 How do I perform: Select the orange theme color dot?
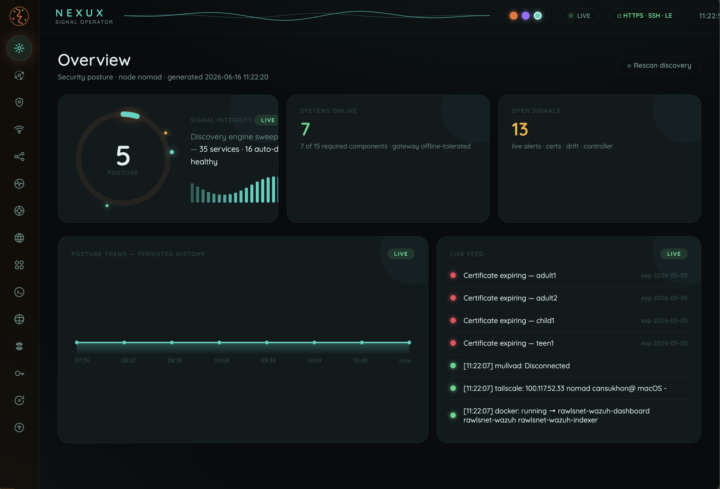pyautogui.click(x=513, y=16)
